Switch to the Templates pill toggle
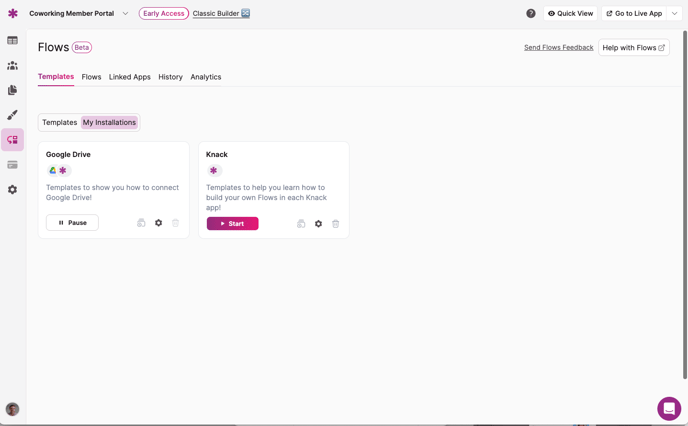The height and width of the screenshot is (426, 688). 60,122
